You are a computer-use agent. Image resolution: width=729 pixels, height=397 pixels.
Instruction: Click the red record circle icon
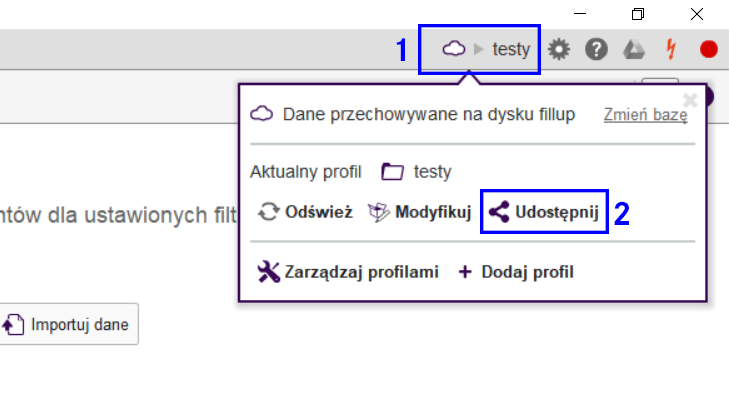pyautogui.click(x=709, y=49)
